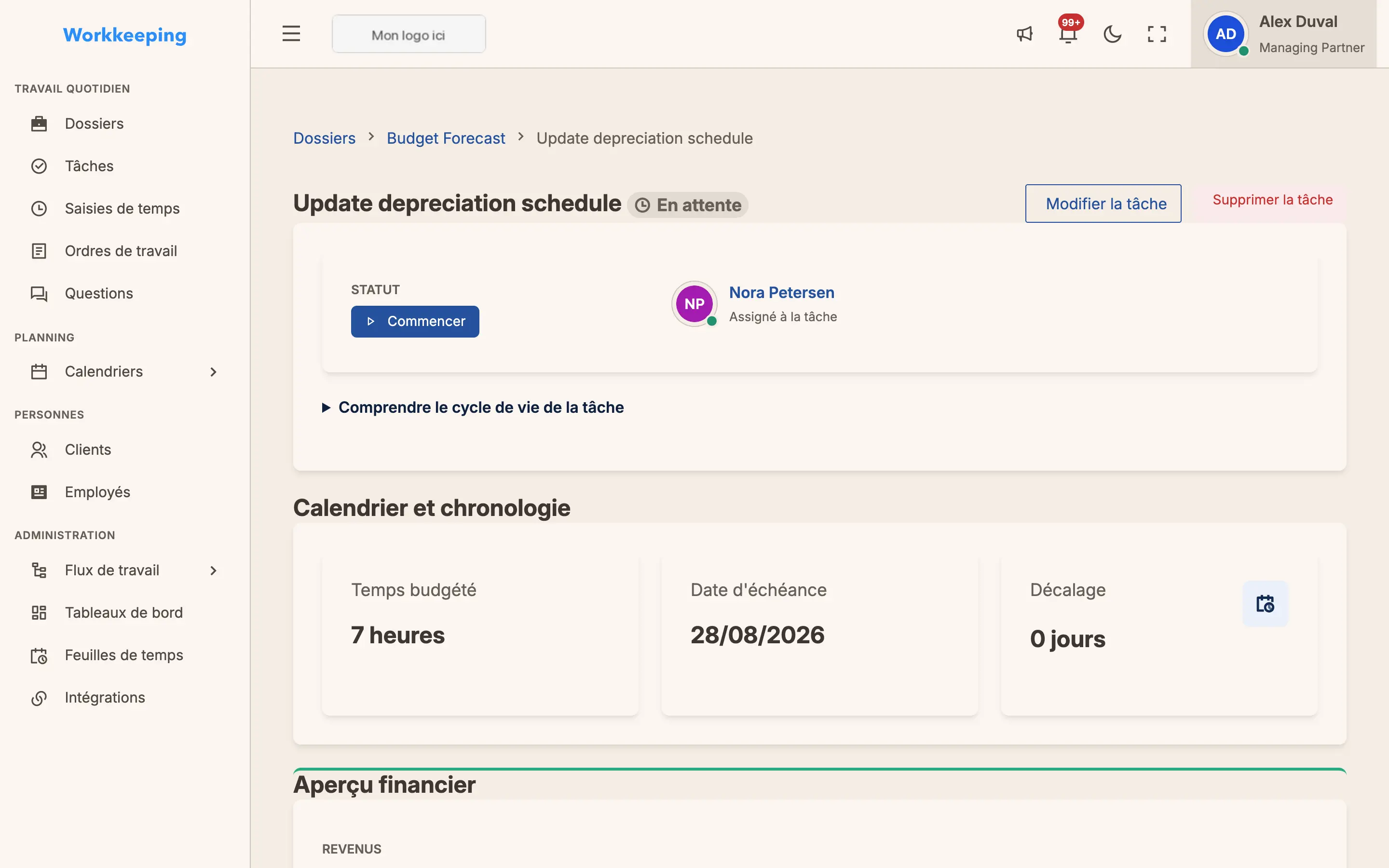
Task: Expand the Flux de travail chevron
Action: 214,570
